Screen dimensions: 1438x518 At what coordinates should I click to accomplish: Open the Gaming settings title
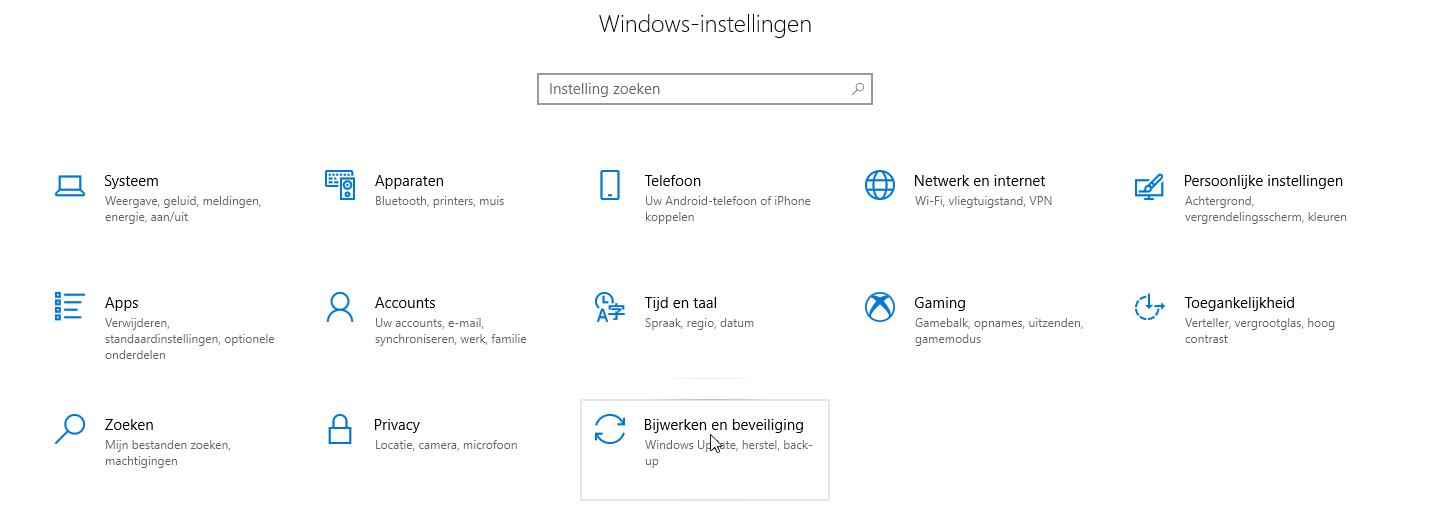pyautogui.click(x=939, y=303)
